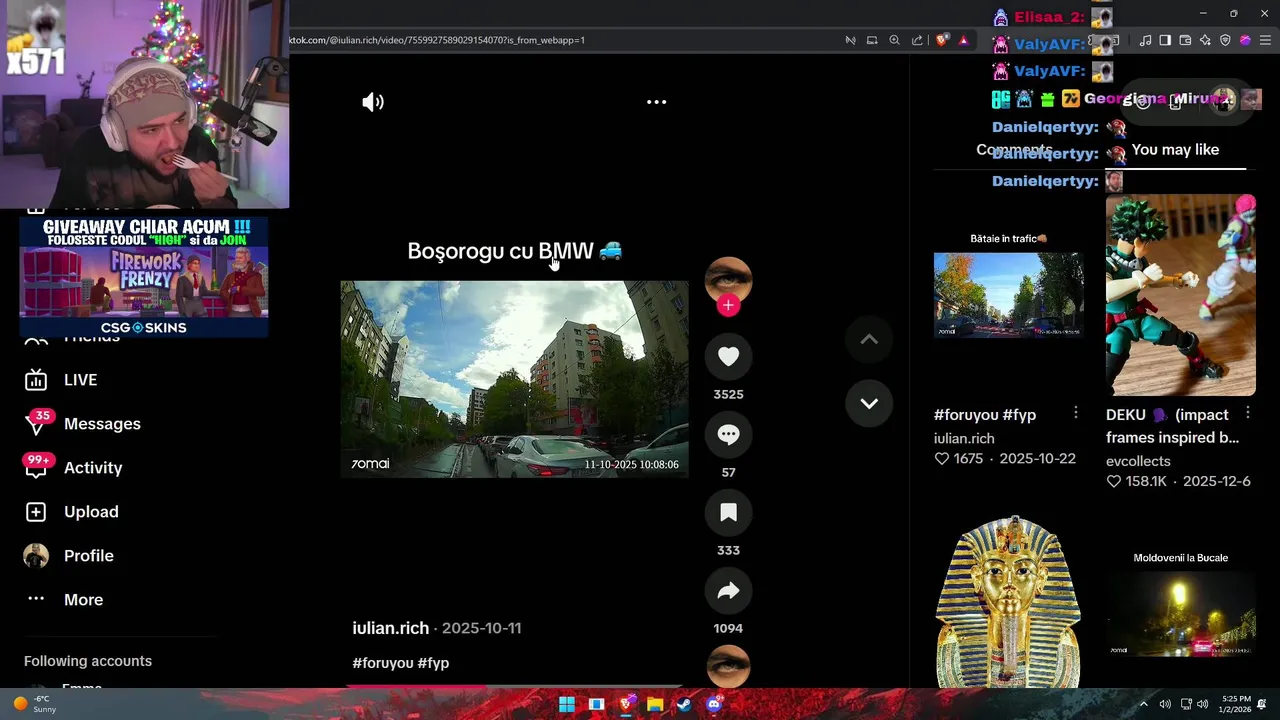
Task: Bookmark the video with the favorites icon
Action: [x=728, y=512]
